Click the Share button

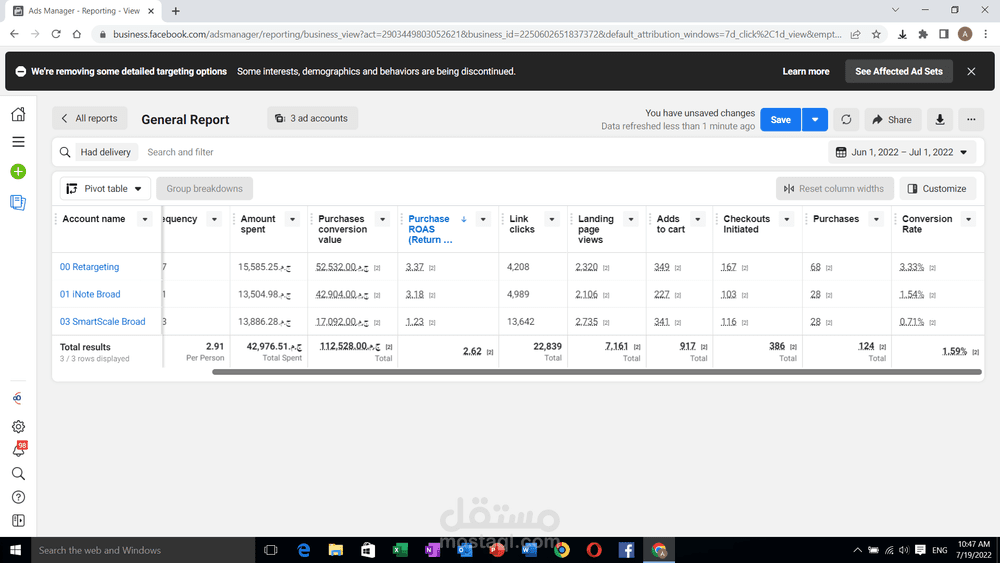pyautogui.click(x=892, y=120)
